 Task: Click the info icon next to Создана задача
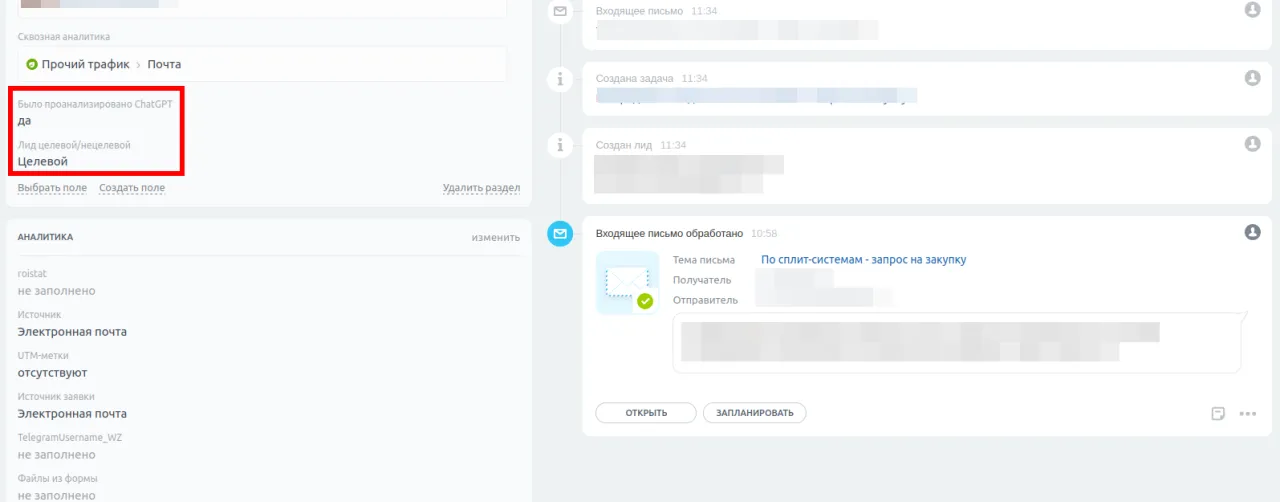pyautogui.click(x=560, y=78)
